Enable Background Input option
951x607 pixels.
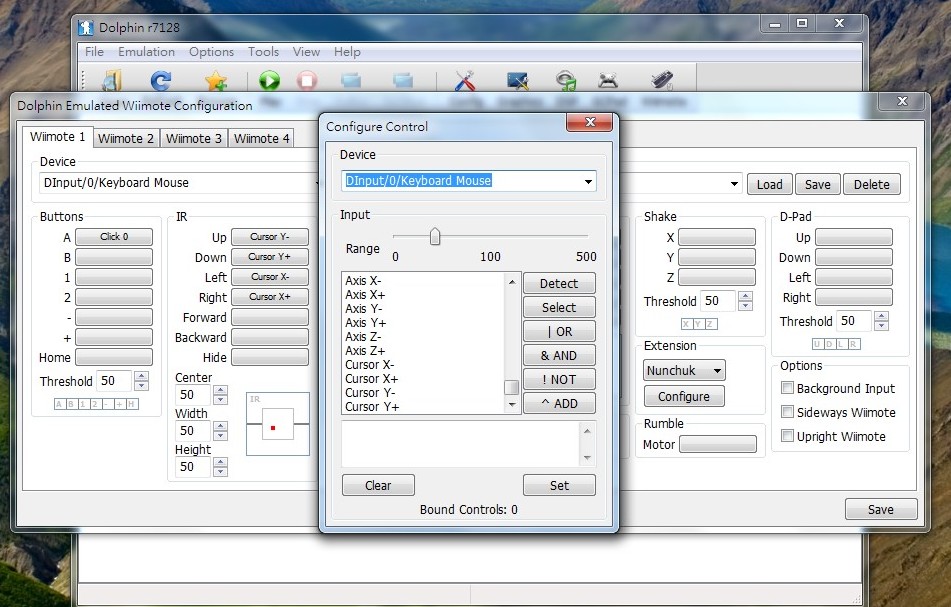(787, 388)
